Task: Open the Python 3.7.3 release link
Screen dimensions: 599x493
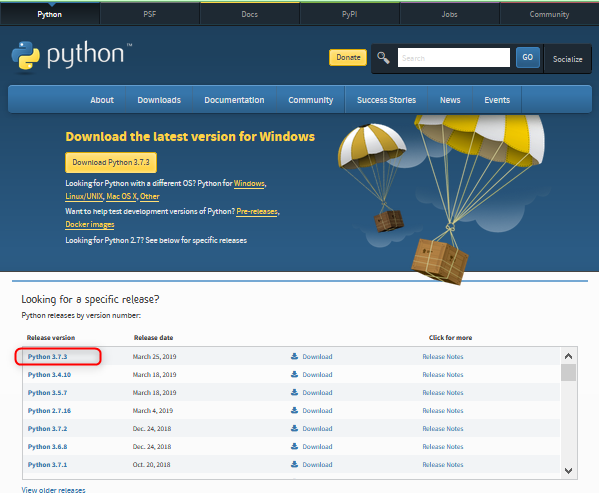Action: pos(47,356)
